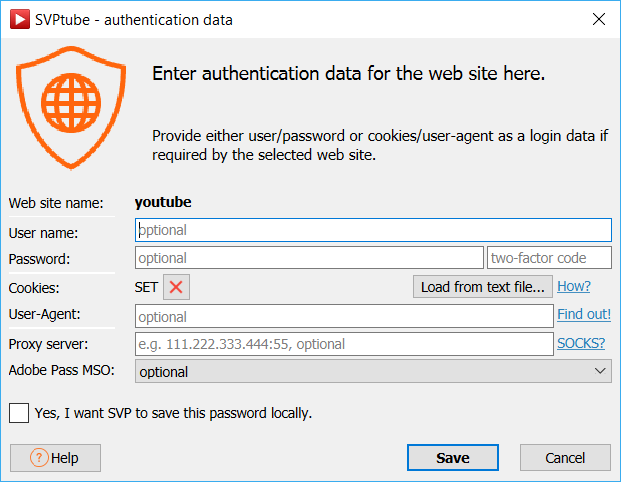The image size is (621, 482).
Task: Clear cookies with the red X icon
Action: (176, 287)
